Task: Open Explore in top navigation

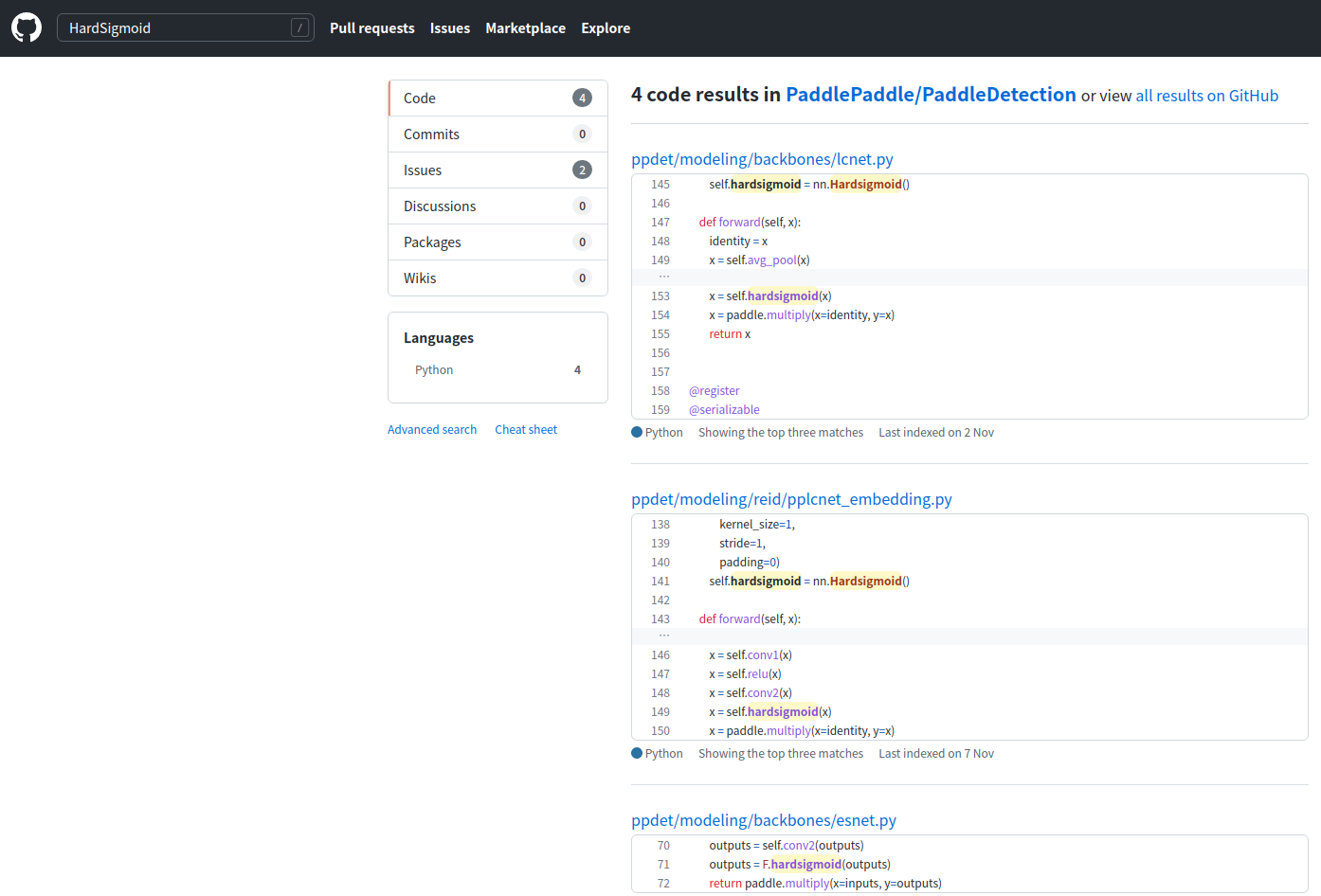Action: [x=606, y=28]
